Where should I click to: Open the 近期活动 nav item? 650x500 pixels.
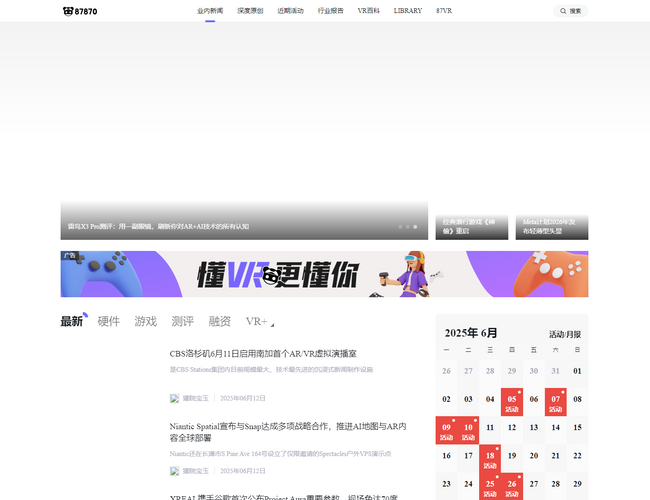tap(290, 11)
